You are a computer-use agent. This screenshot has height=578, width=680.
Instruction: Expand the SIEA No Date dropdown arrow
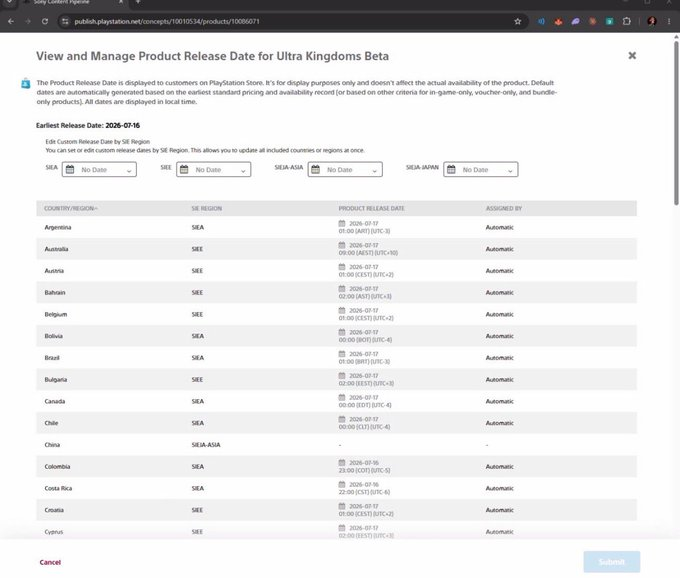(129, 171)
